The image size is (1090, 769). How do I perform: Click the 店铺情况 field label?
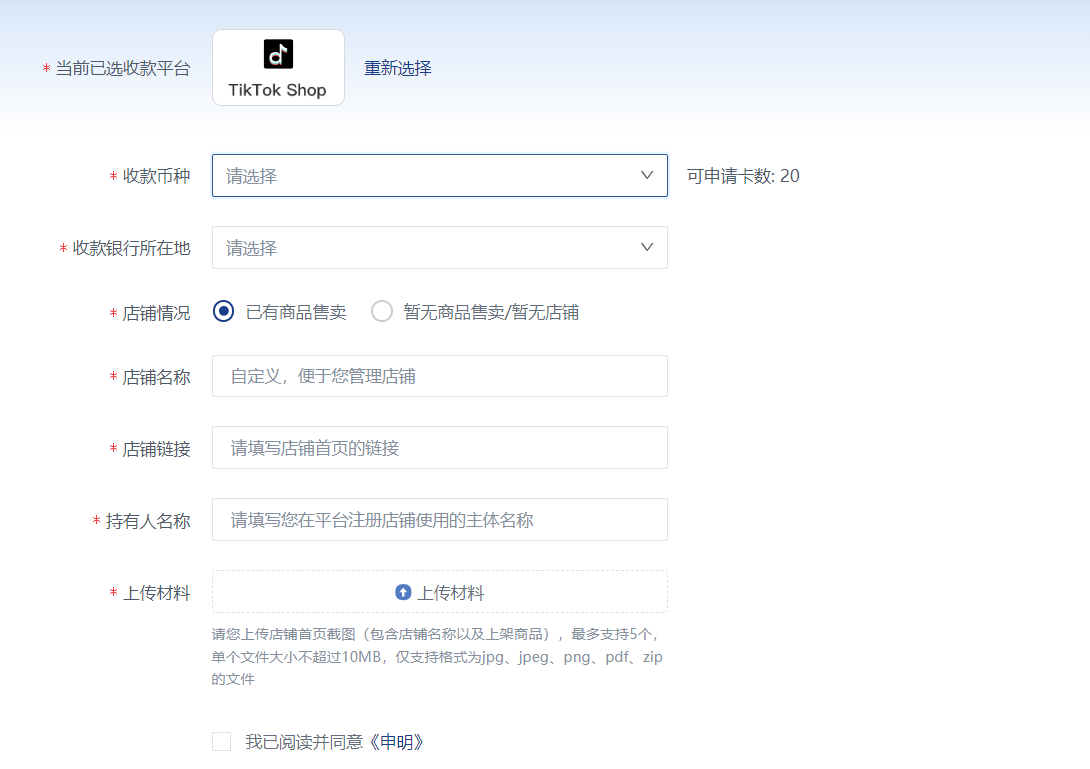pyautogui.click(x=156, y=313)
